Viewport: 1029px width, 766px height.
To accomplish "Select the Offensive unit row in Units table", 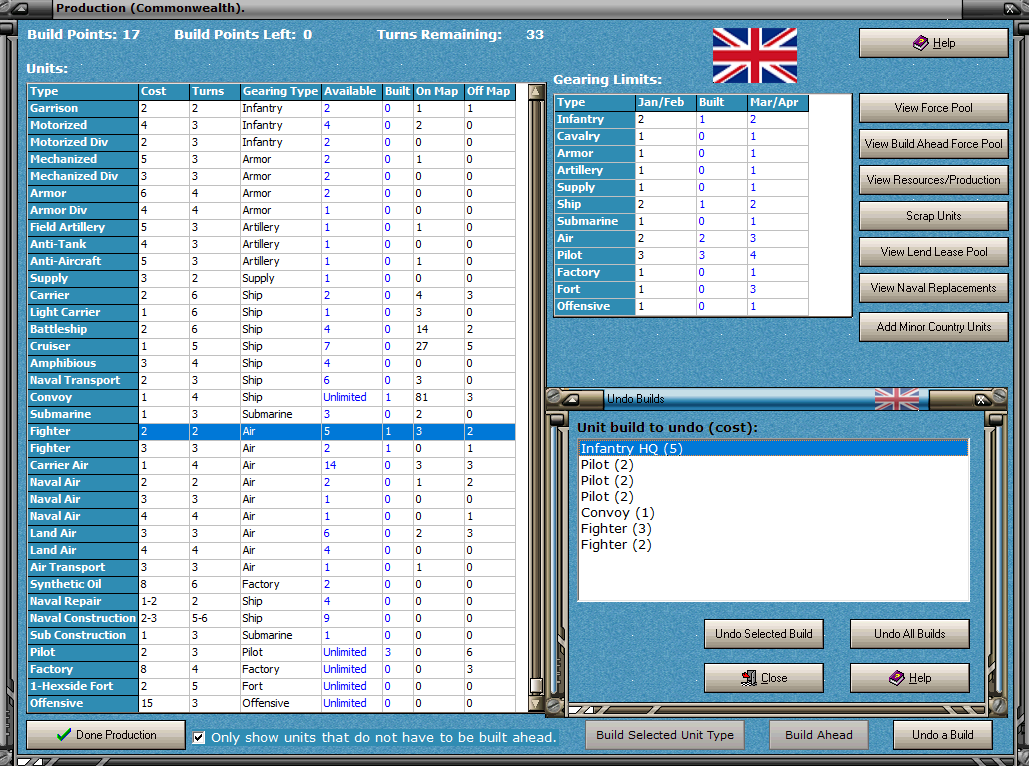I will coord(271,704).
